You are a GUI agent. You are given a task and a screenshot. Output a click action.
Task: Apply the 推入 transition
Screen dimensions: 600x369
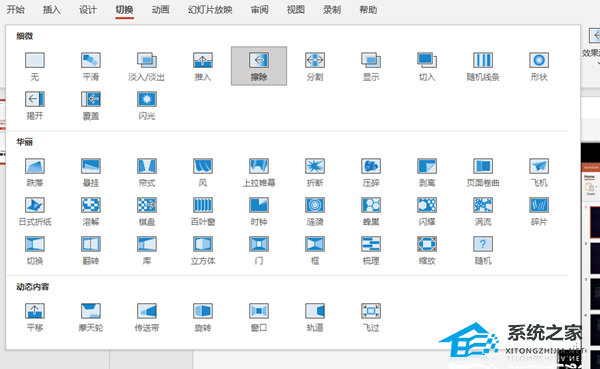coord(203,66)
